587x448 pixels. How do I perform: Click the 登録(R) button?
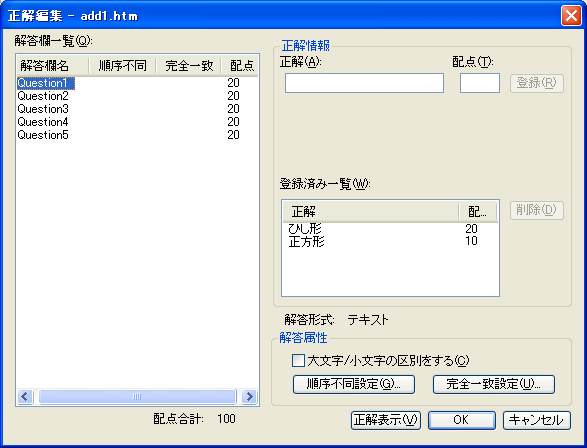pos(536,83)
